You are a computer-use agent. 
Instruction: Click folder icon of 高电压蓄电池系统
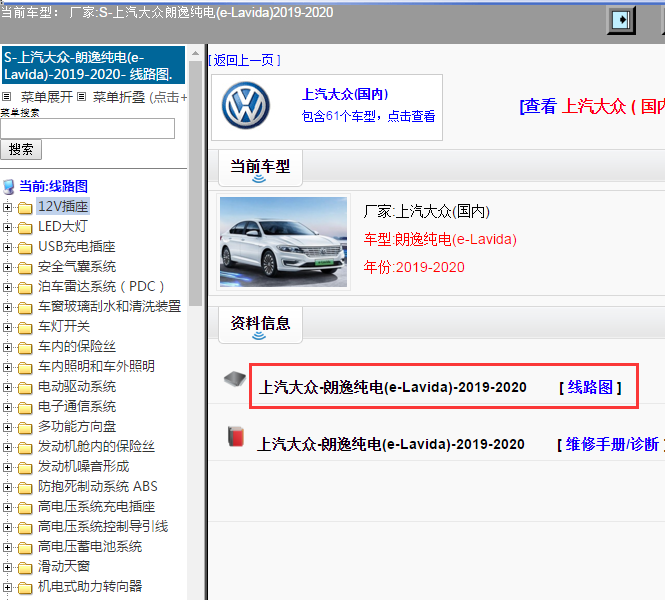25,548
